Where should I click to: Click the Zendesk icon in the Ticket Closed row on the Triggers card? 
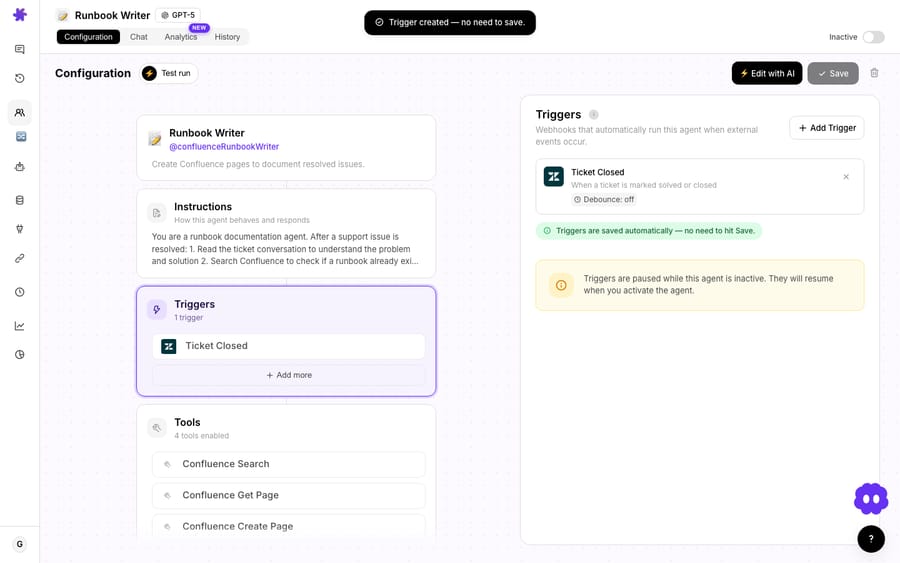pyautogui.click(x=169, y=346)
